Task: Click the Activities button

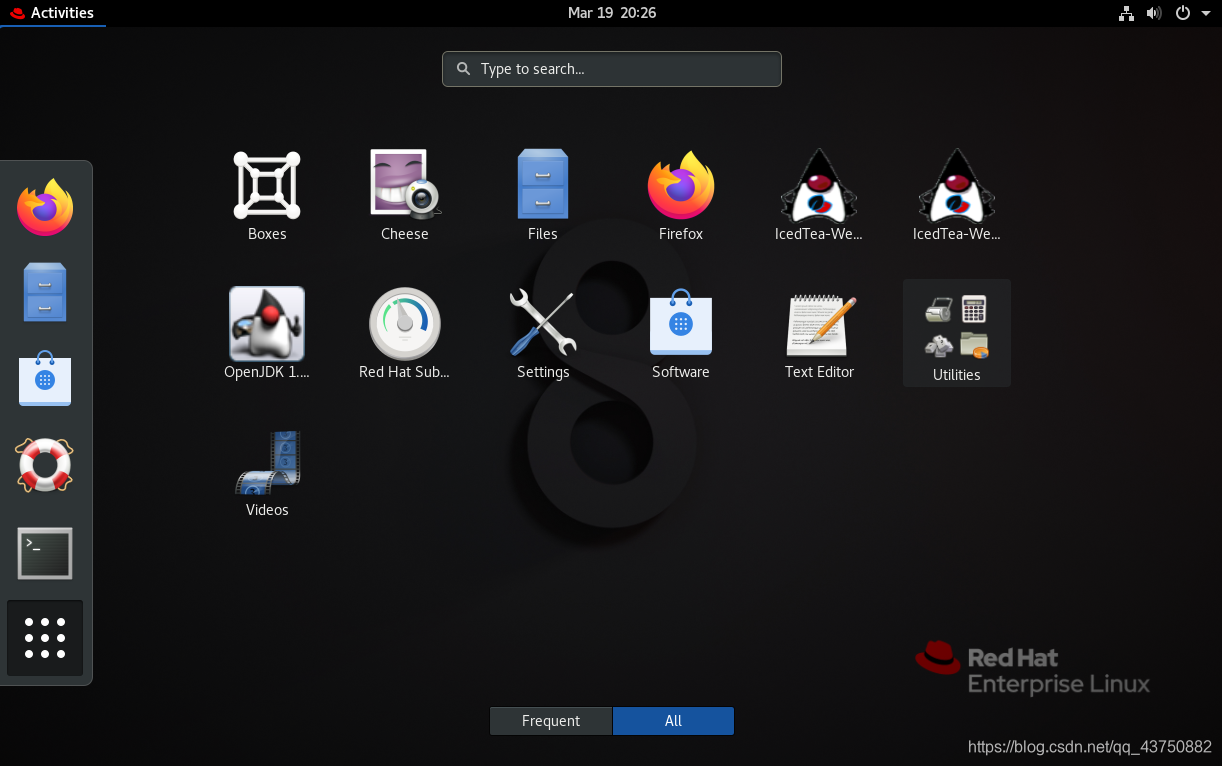Action: pos(52,13)
